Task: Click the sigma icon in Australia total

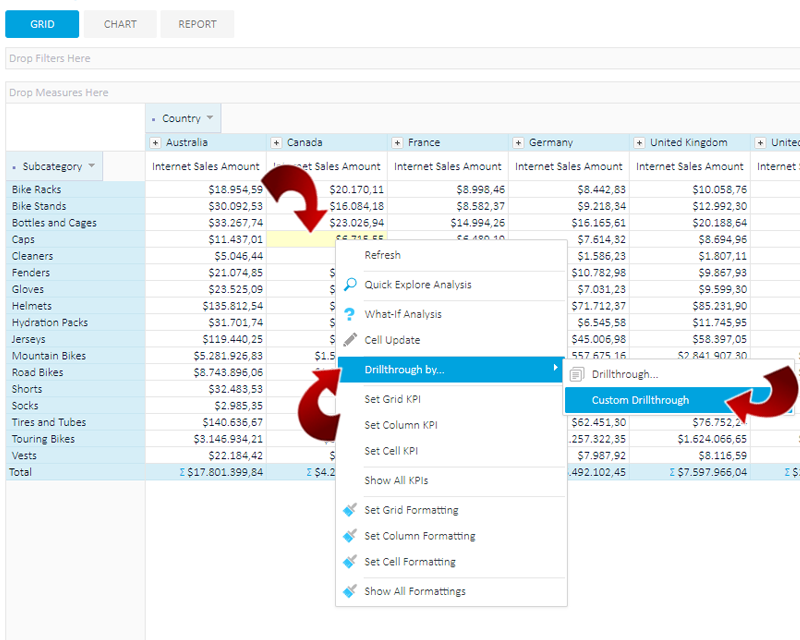Action: (x=182, y=472)
